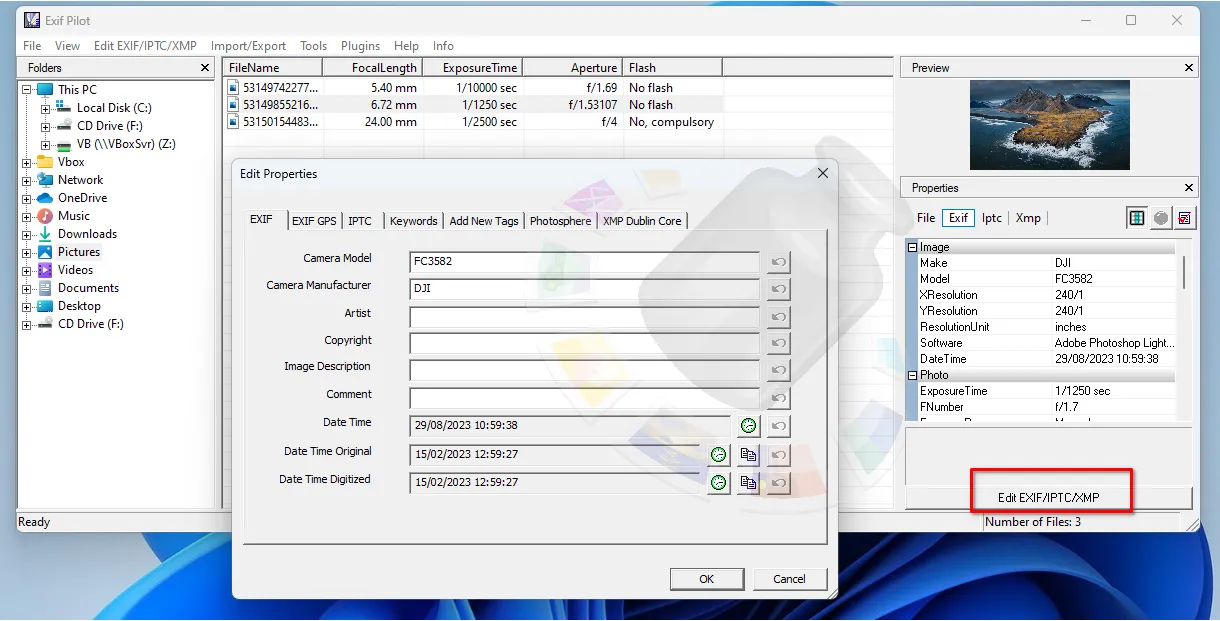Click the Cancel button
1220x621 pixels.
click(x=789, y=579)
